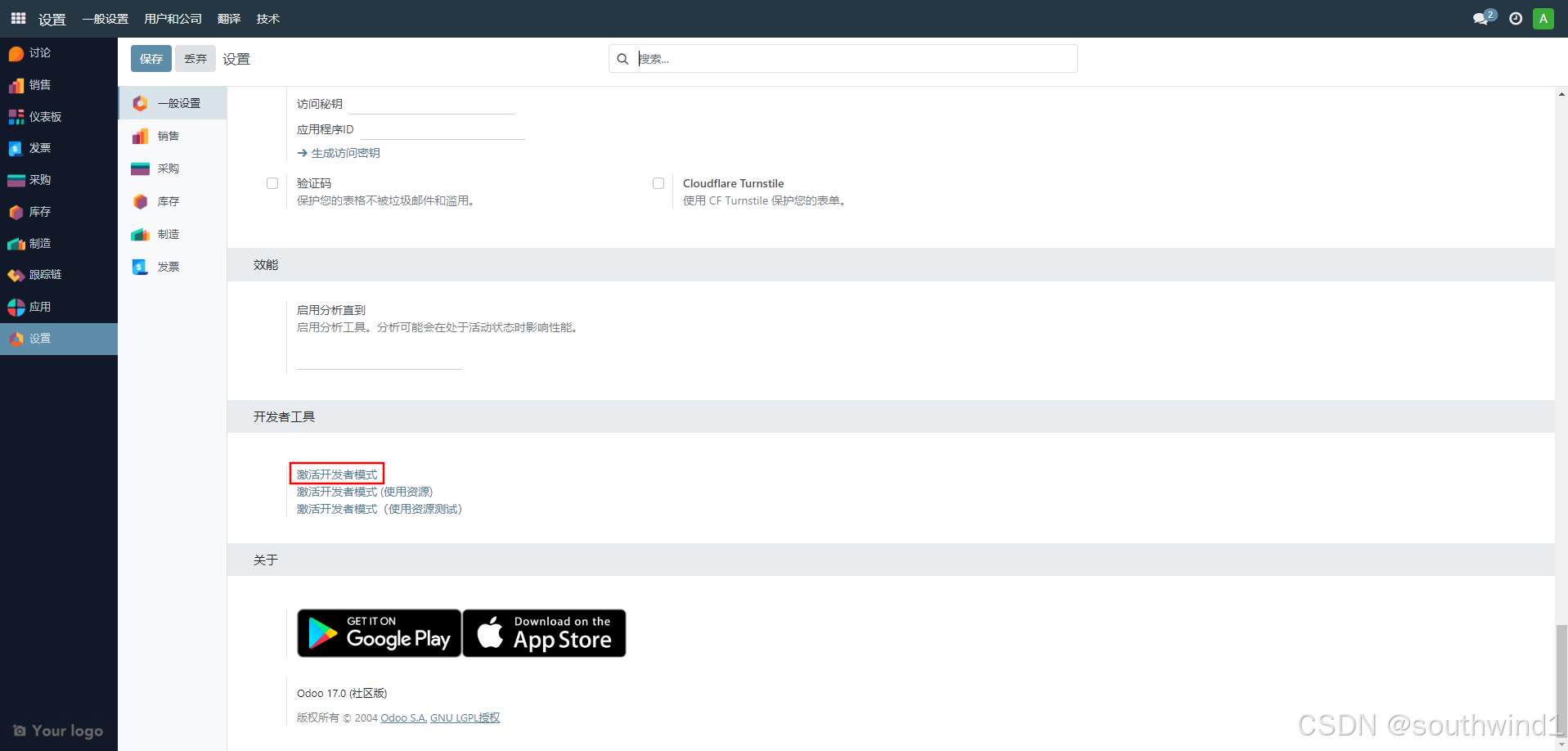
Task: Enable the 验证码 checkbox
Action: click(x=272, y=183)
